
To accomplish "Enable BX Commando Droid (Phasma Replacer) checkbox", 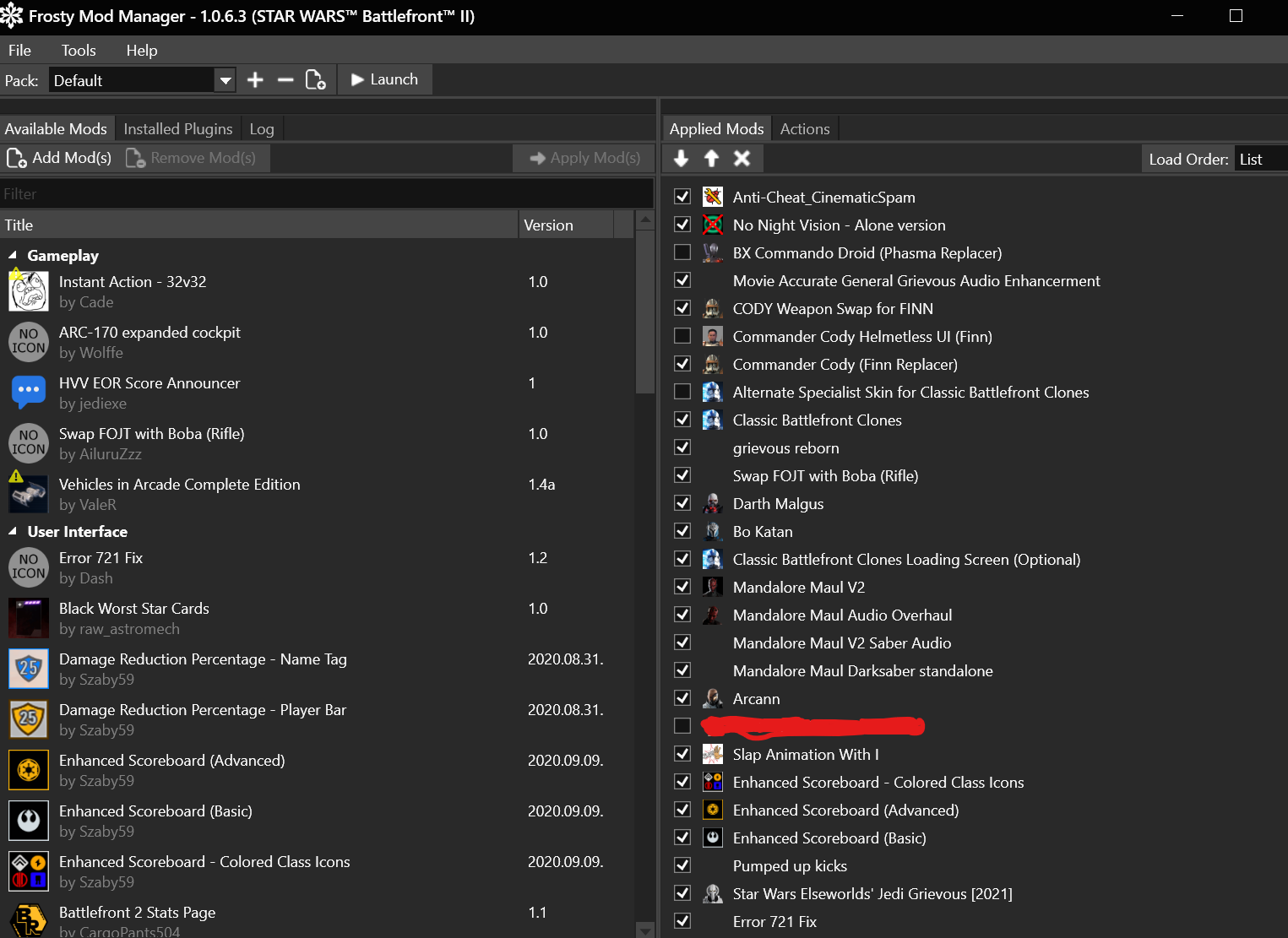I will point(682,252).
